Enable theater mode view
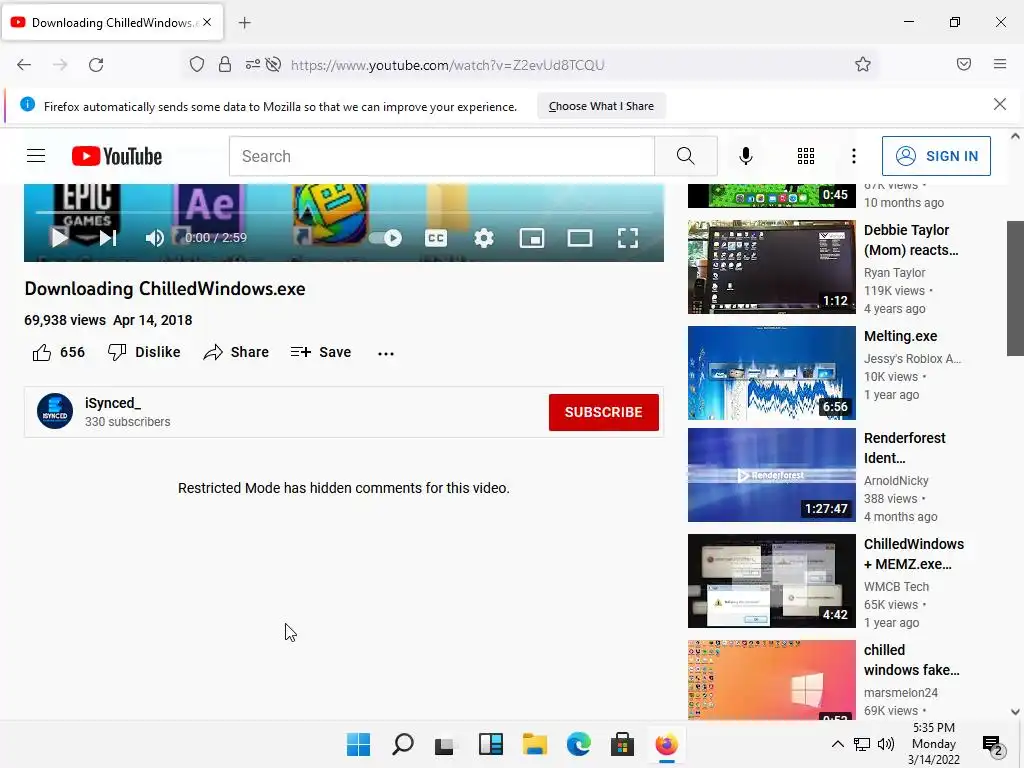This screenshot has width=1024, height=768. tap(580, 238)
